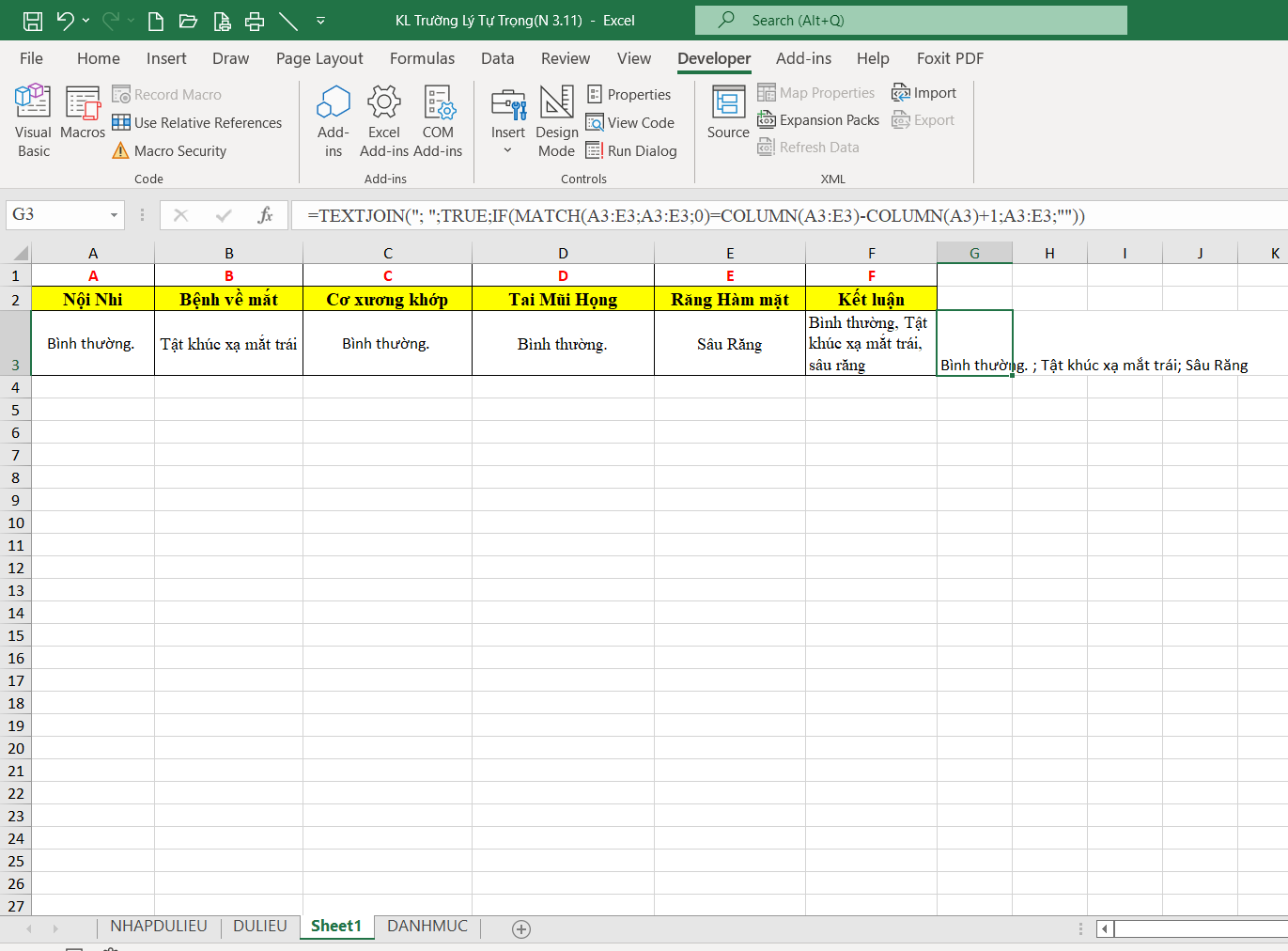Click the Save icon in title bar
Screen dimensions: 1288x951
(x=33, y=21)
